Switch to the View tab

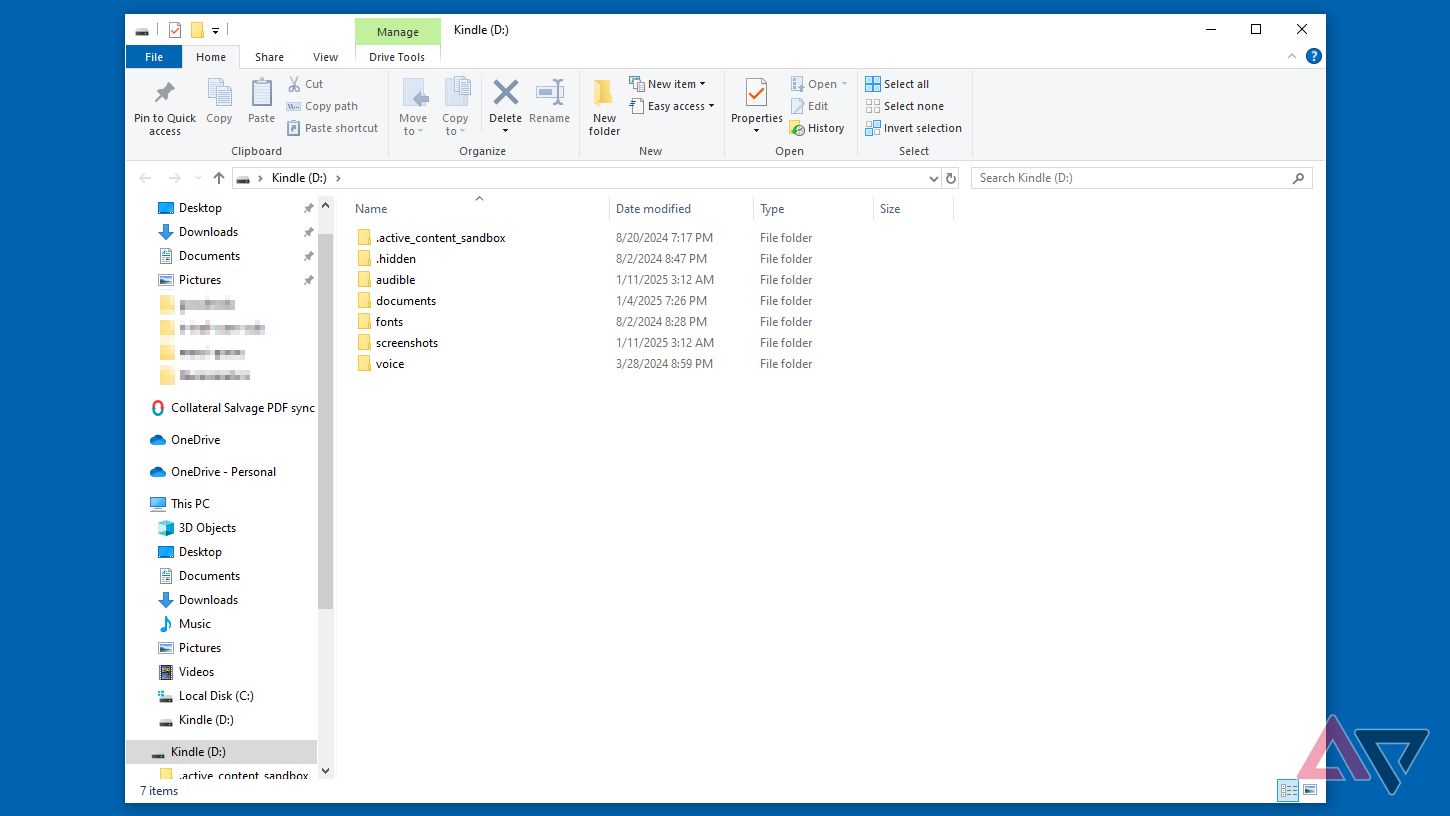(325, 57)
